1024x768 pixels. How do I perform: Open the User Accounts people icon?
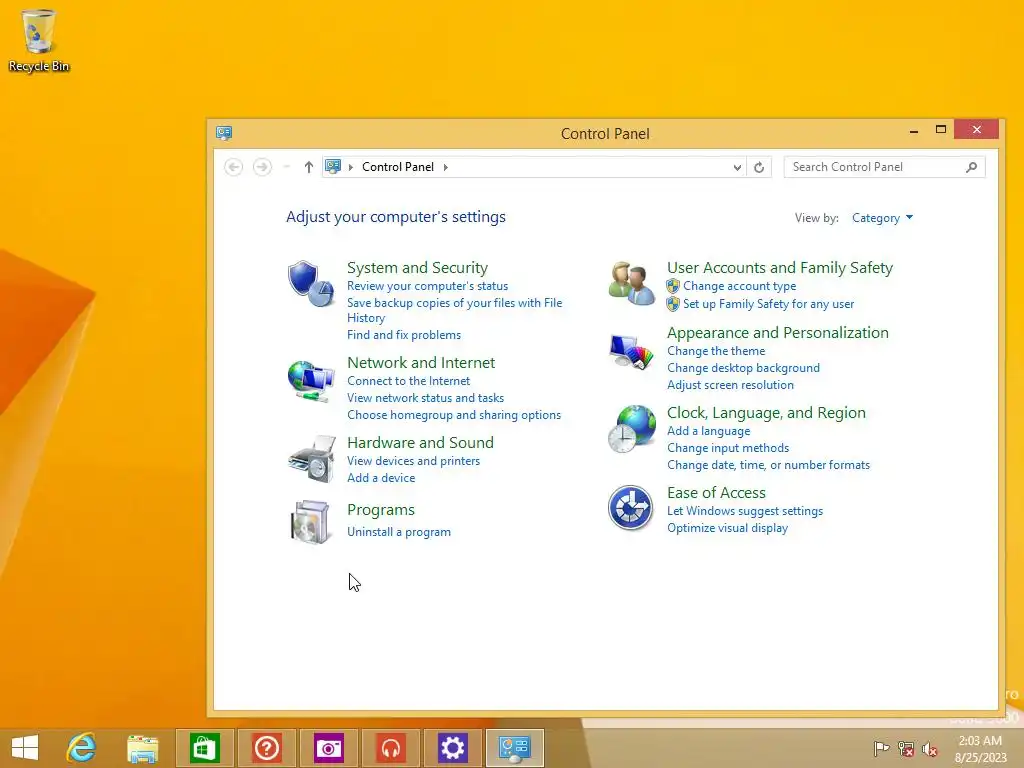tap(631, 283)
